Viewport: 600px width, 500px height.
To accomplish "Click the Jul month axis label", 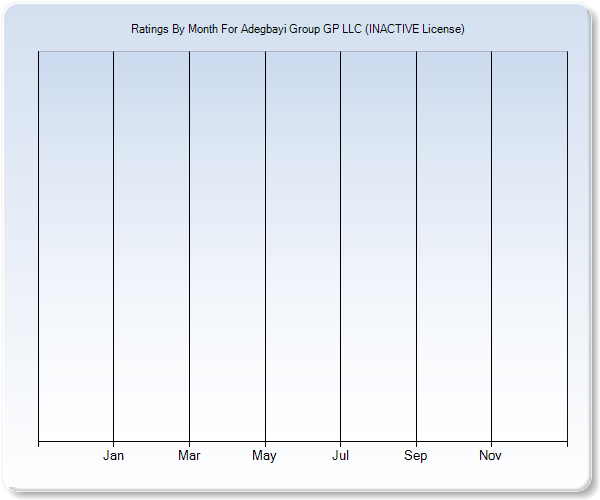I will point(340,456).
